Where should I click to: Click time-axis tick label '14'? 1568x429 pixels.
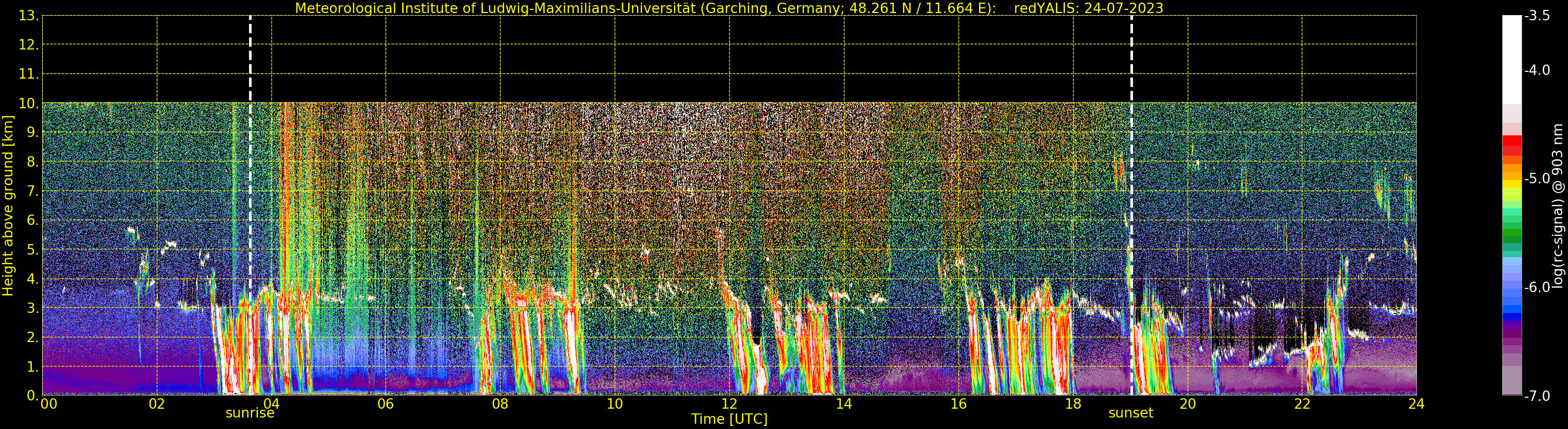pyautogui.click(x=844, y=404)
